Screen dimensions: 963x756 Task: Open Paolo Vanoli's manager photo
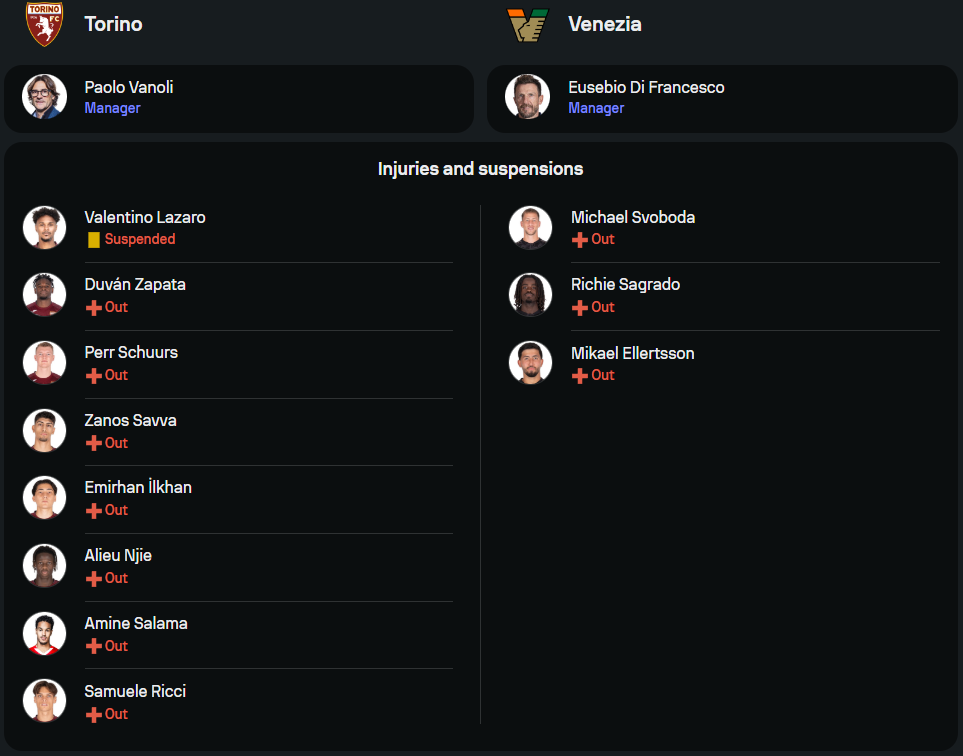44,97
